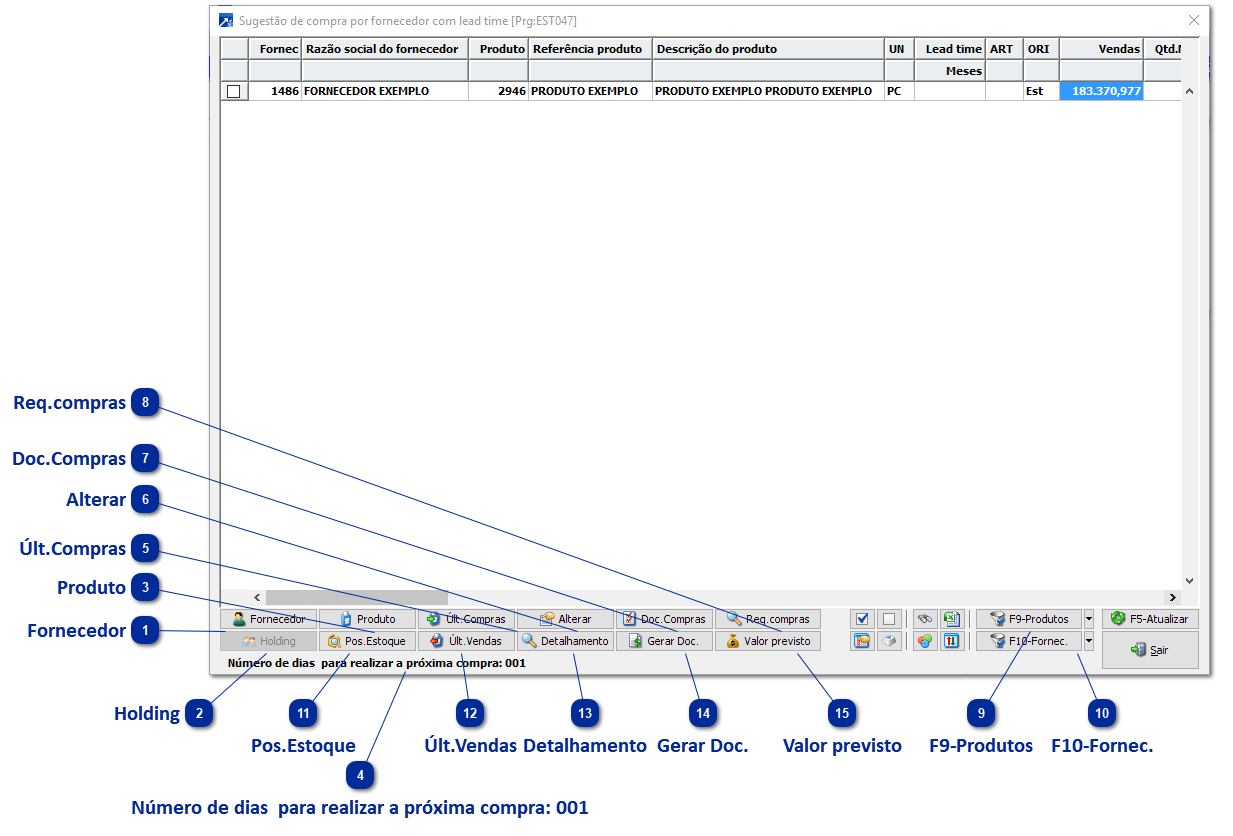Click filter field under Descrição do produto
Screen dimensions: 1233x836
point(768,71)
